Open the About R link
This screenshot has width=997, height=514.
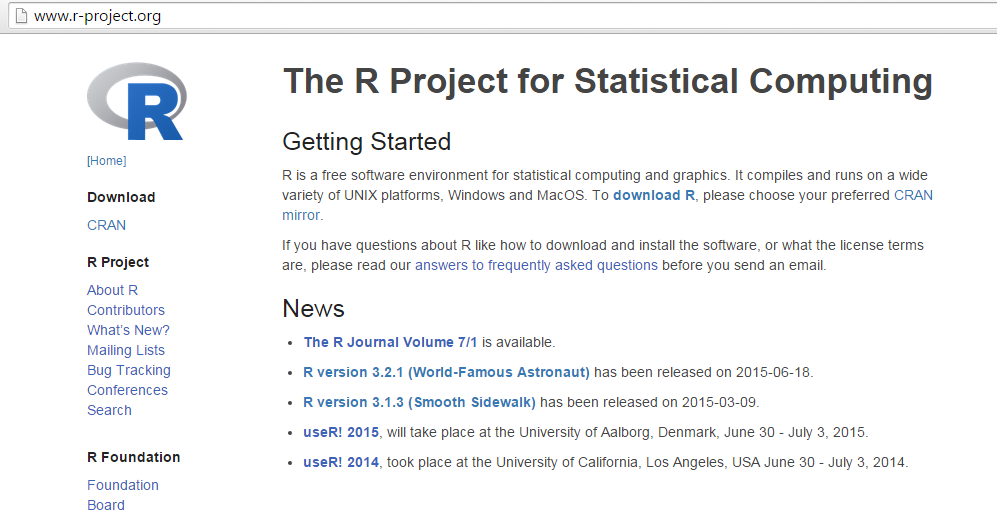[x=113, y=290]
